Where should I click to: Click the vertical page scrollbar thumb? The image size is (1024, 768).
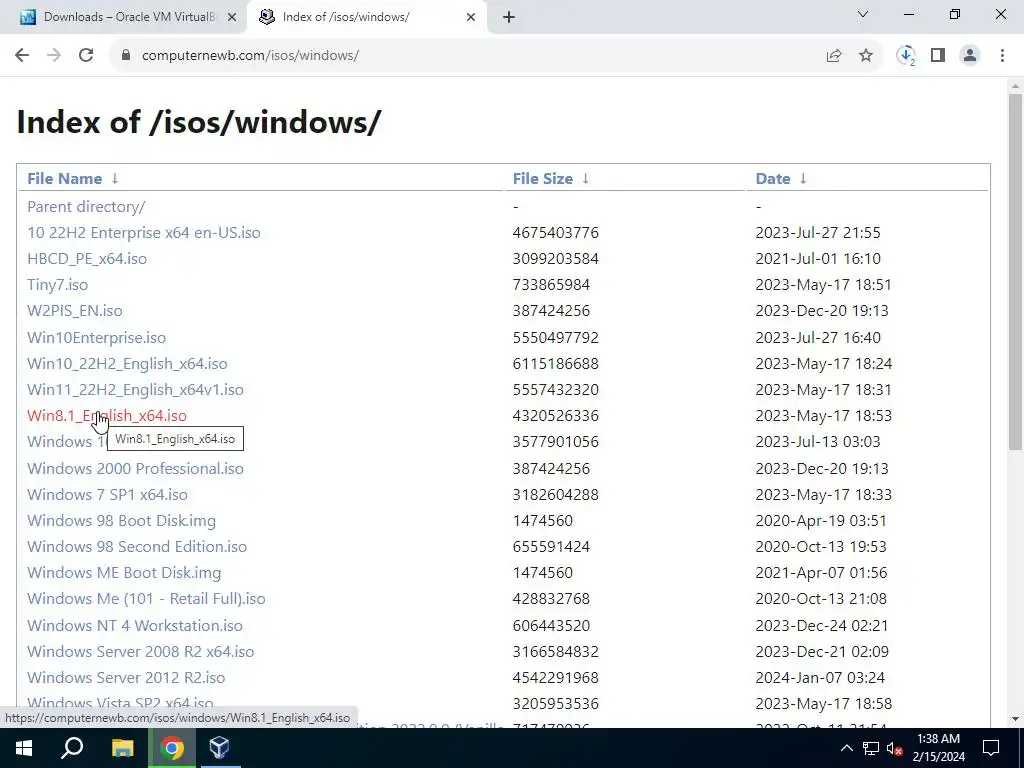[x=1015, y=271]
